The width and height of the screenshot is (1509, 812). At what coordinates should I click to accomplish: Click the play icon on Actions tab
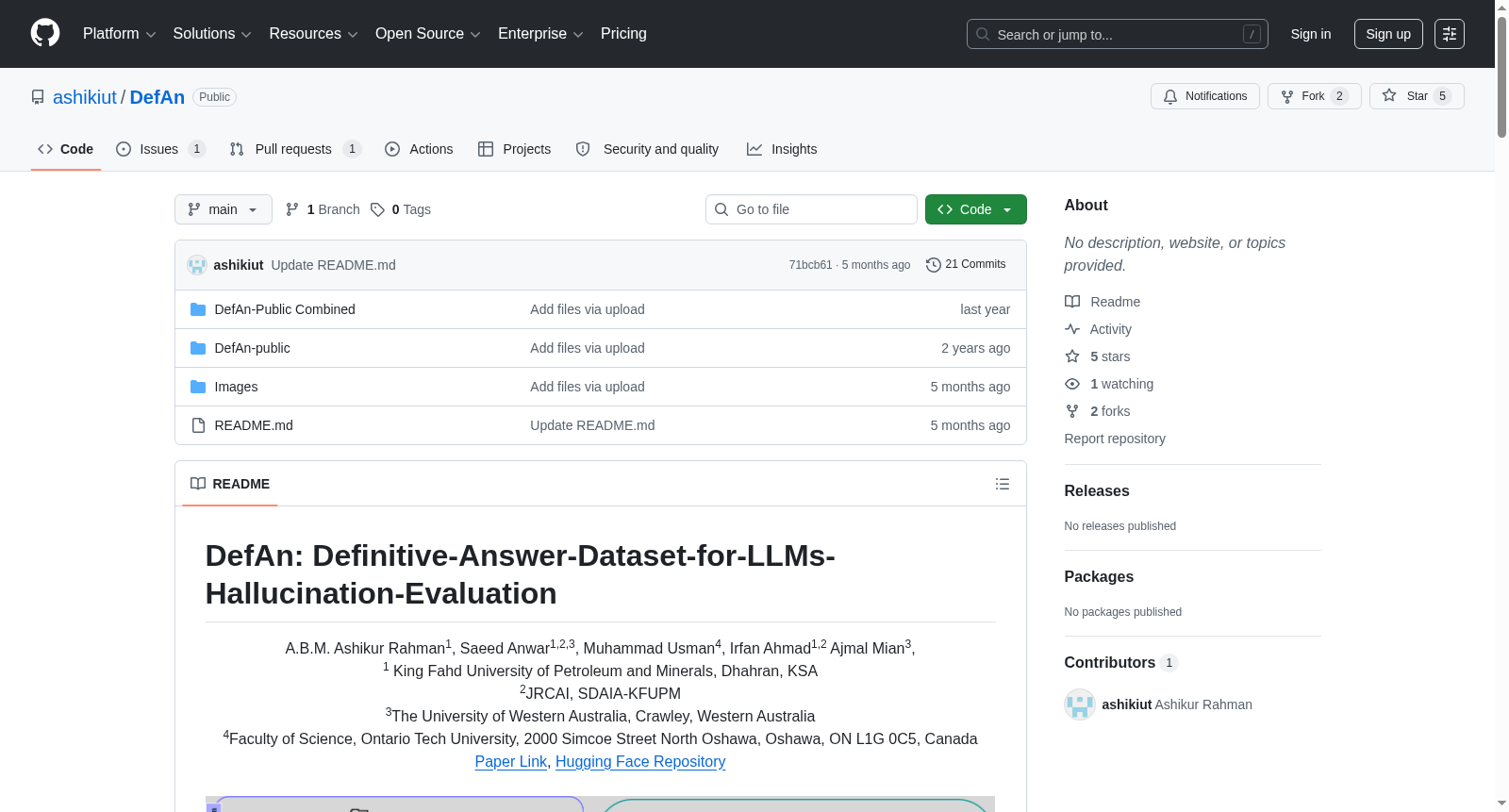pos(392,149)
